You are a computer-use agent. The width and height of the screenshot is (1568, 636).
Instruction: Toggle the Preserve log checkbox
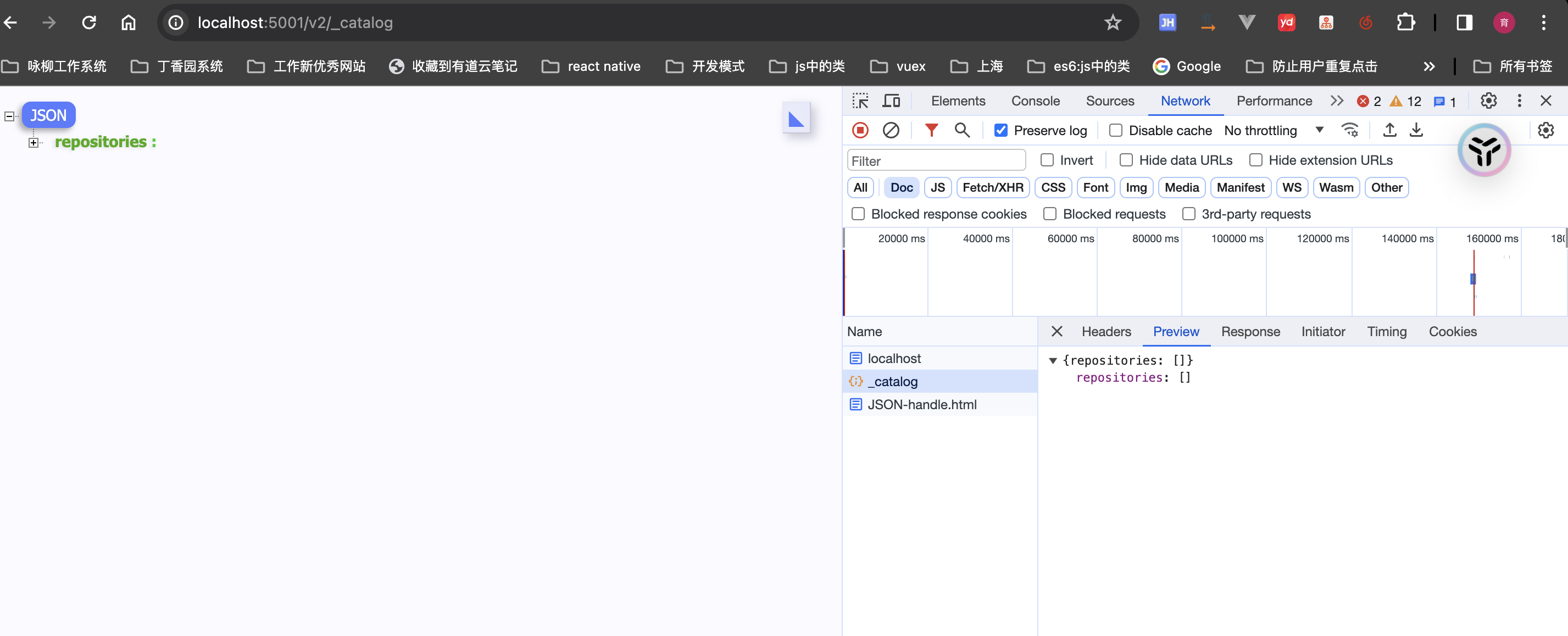click(1000, 131)
